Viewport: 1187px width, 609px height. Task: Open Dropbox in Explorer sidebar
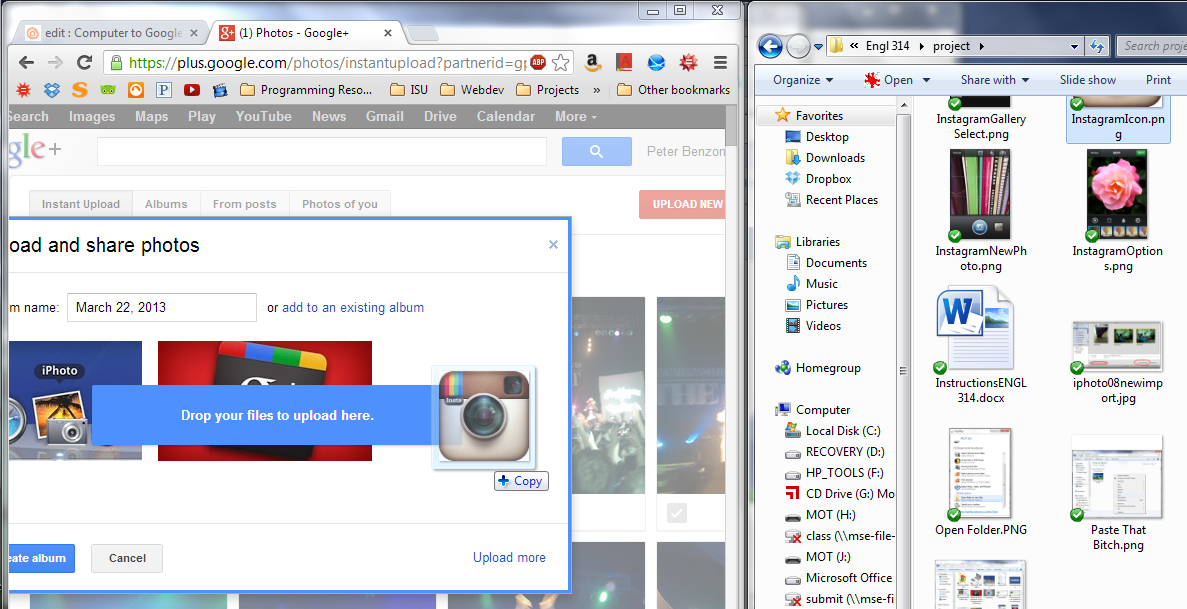tap(818, 179)
